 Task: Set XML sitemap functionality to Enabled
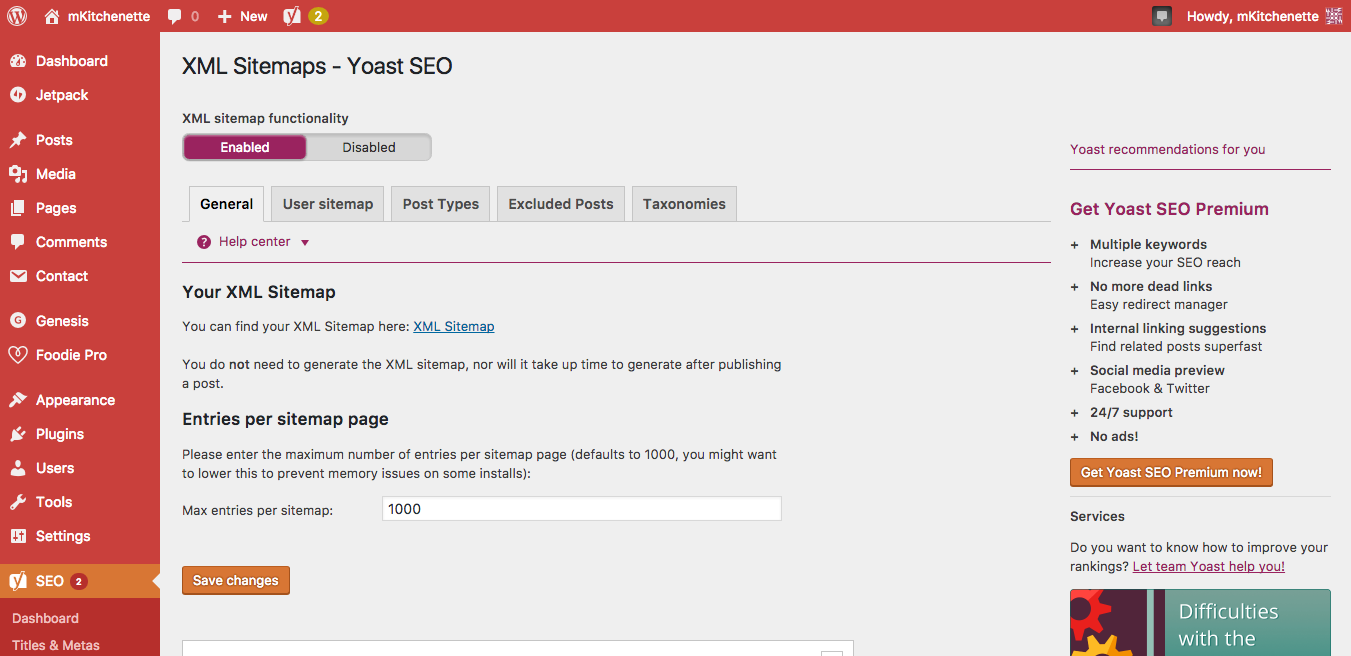tap(245, 147)
